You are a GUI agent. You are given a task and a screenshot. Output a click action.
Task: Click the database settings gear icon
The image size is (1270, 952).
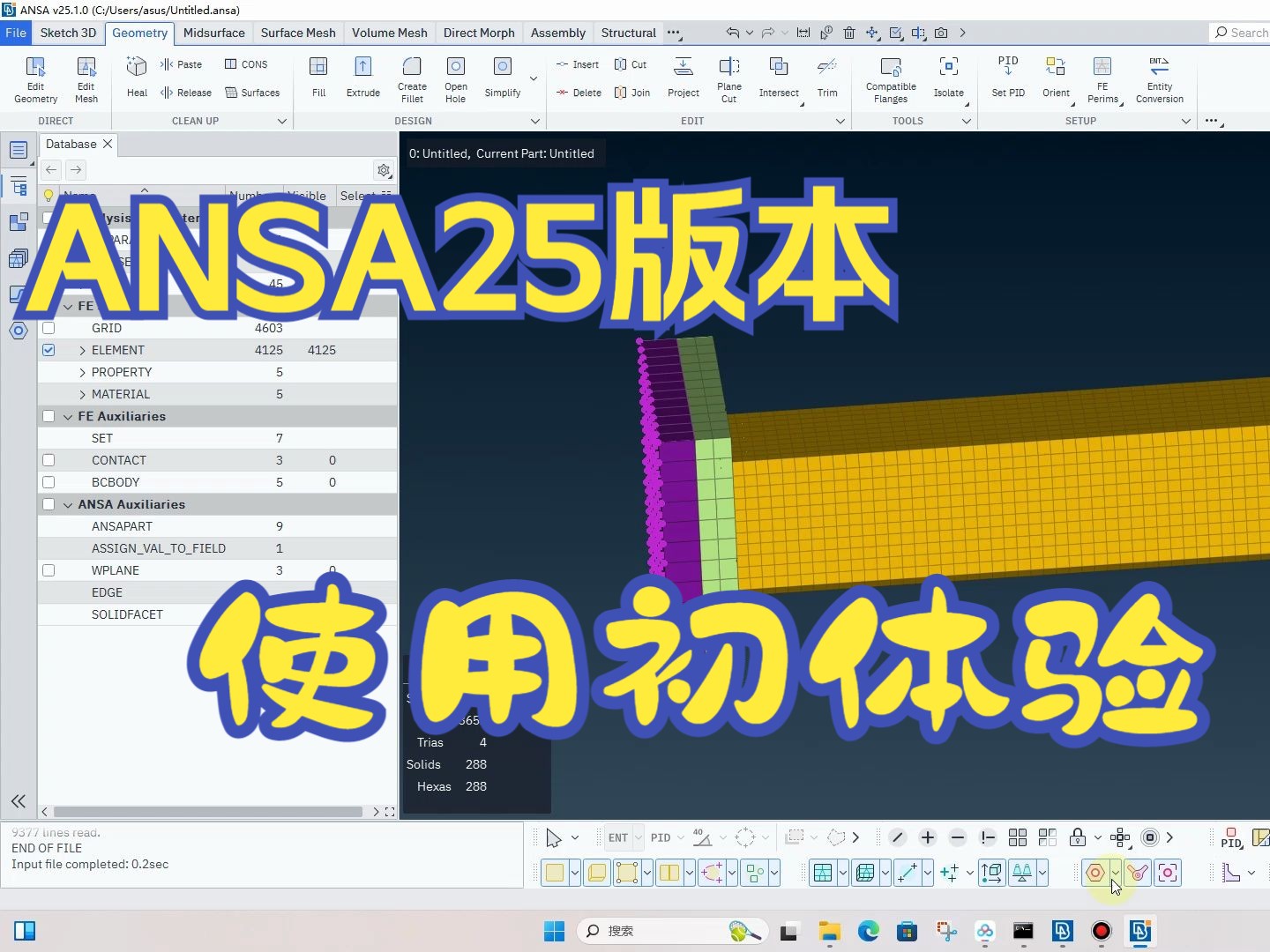click(x=384, y=170)
